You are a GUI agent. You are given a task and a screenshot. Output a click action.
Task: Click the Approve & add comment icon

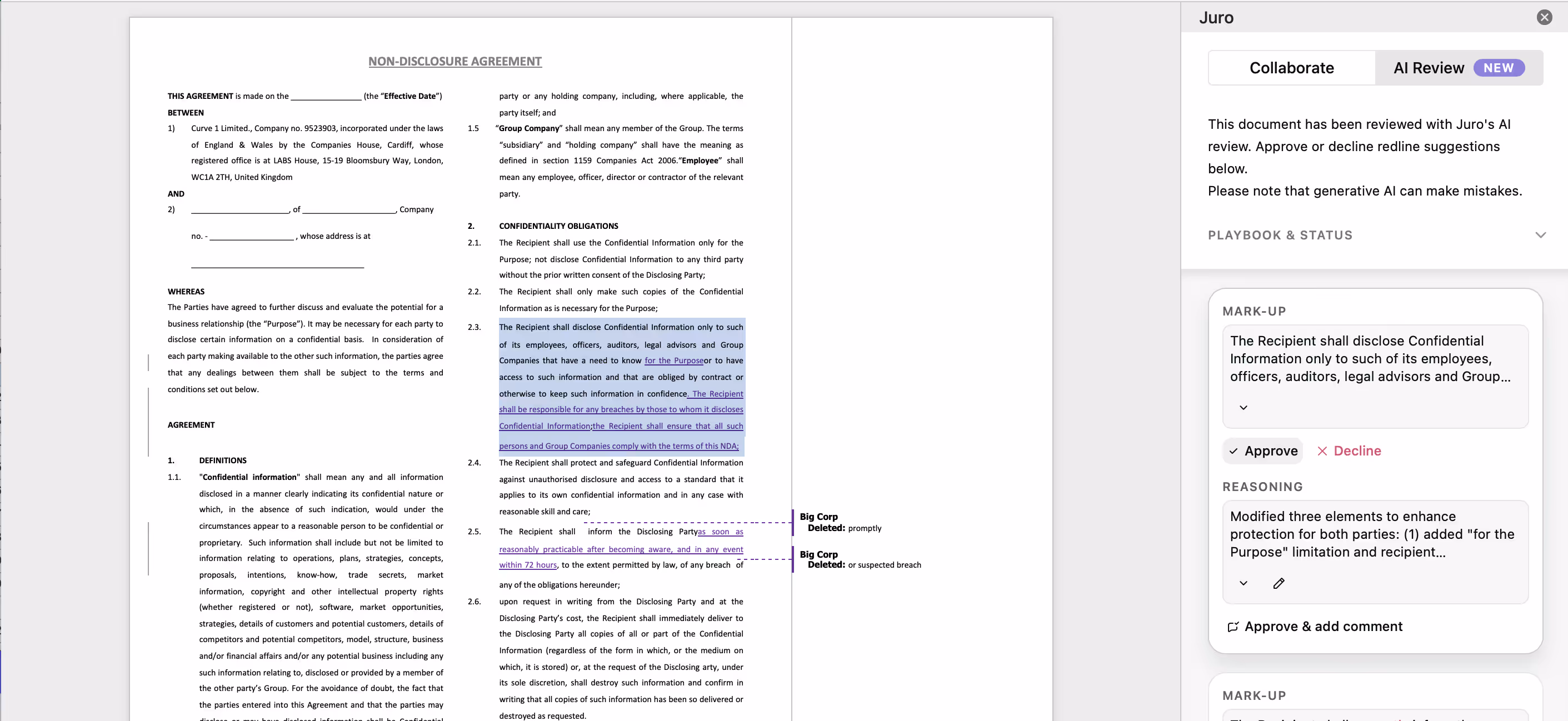(x=1232, y=627)
